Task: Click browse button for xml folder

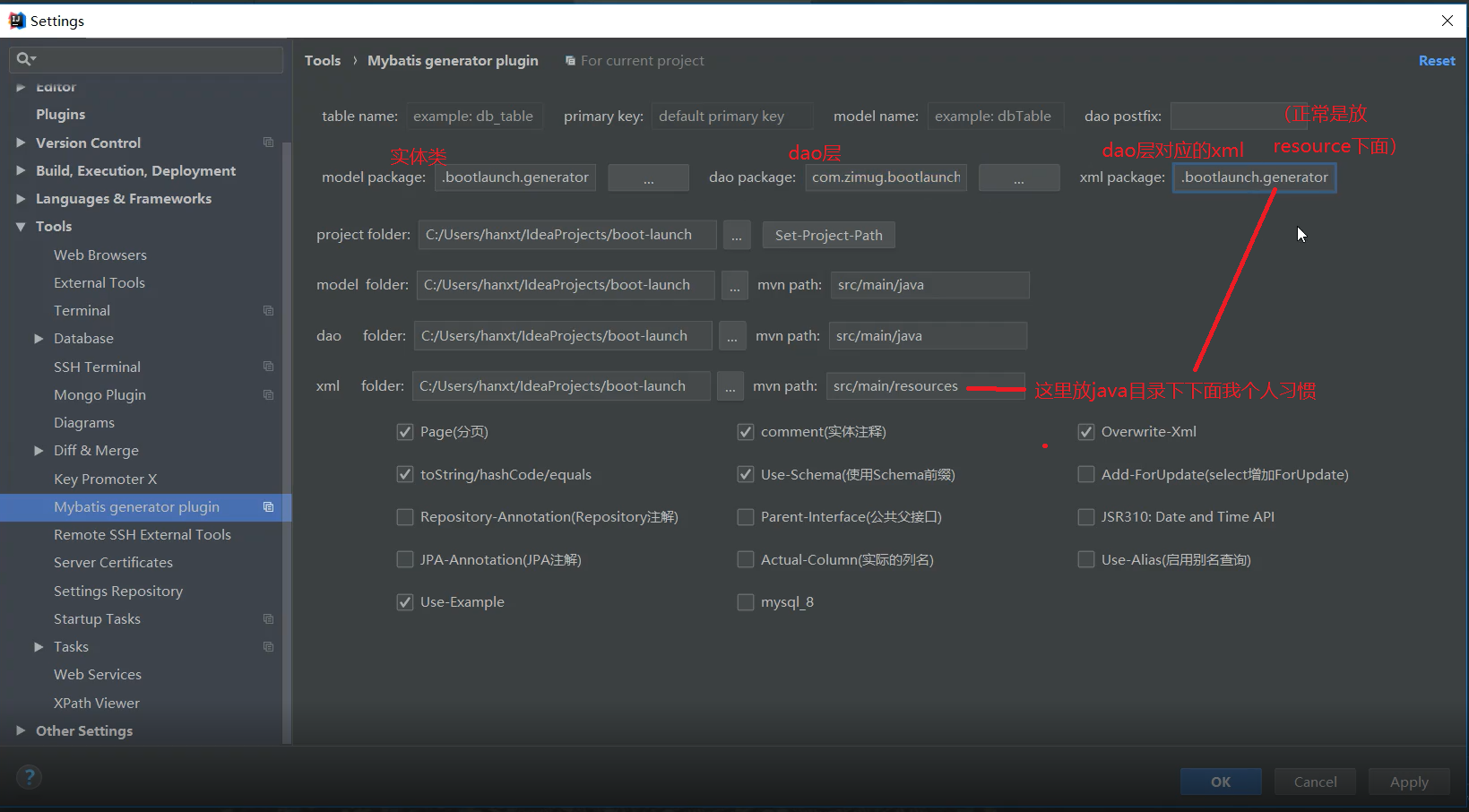Action: click(730, 386)
